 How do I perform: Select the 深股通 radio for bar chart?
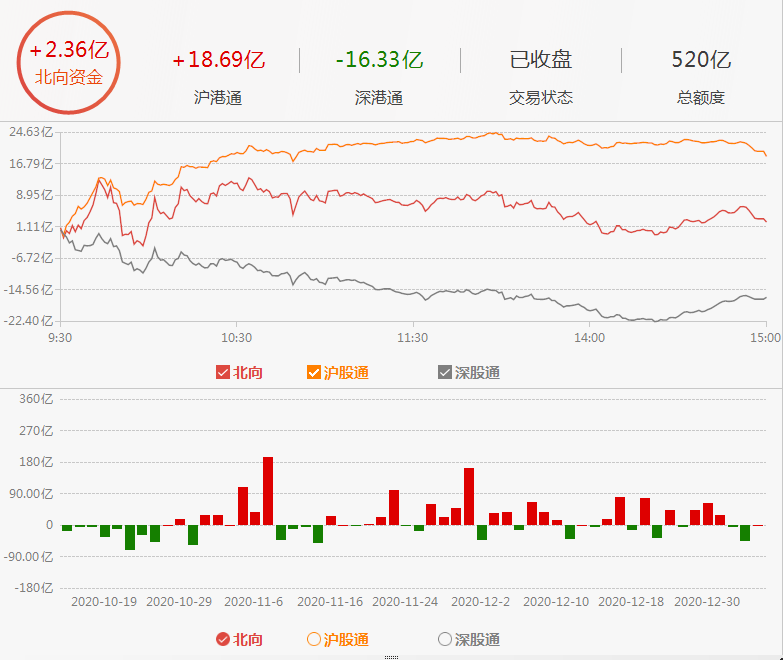(444, 639)
